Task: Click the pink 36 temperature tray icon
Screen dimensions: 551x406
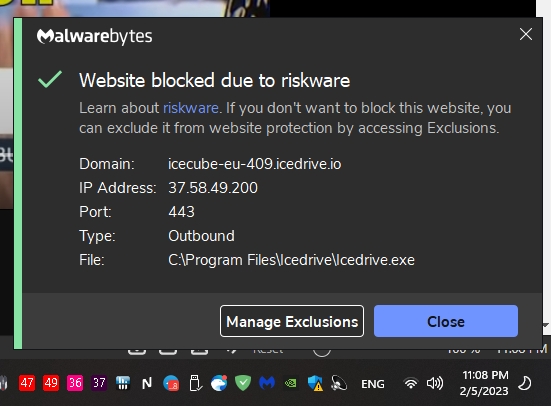Action: 75,383
